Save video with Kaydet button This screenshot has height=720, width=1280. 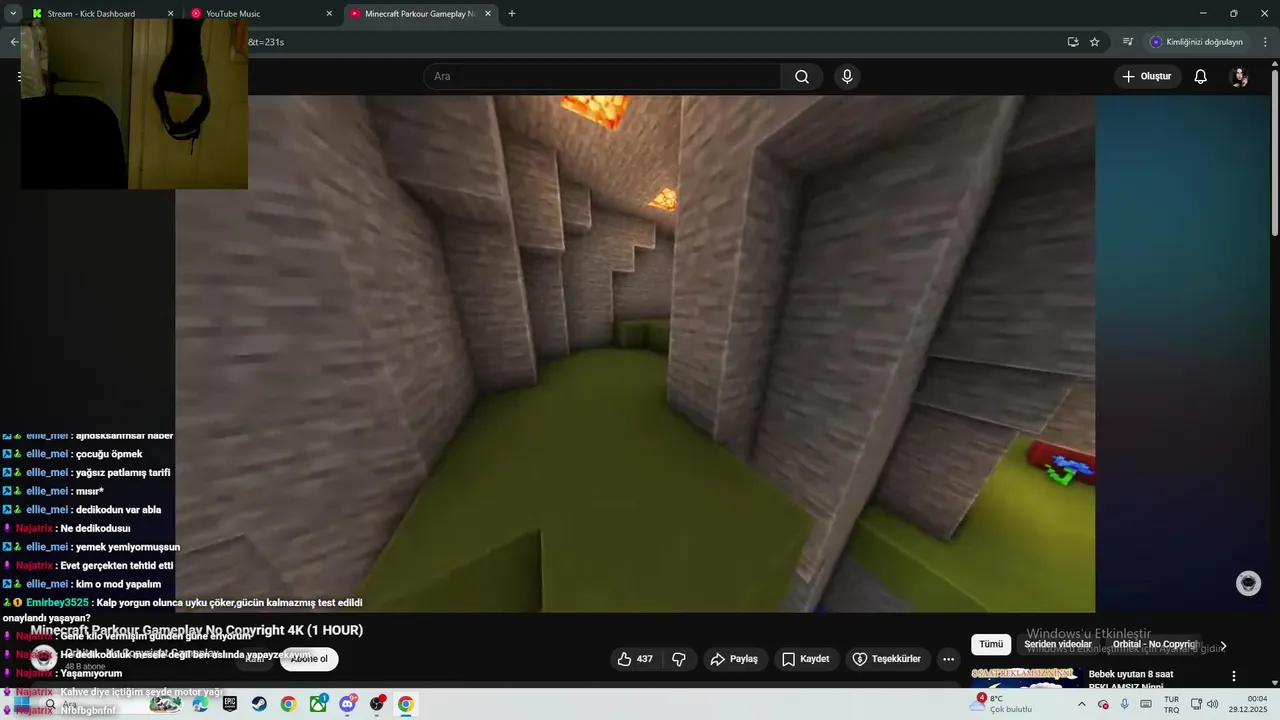(x=806, y=659)
